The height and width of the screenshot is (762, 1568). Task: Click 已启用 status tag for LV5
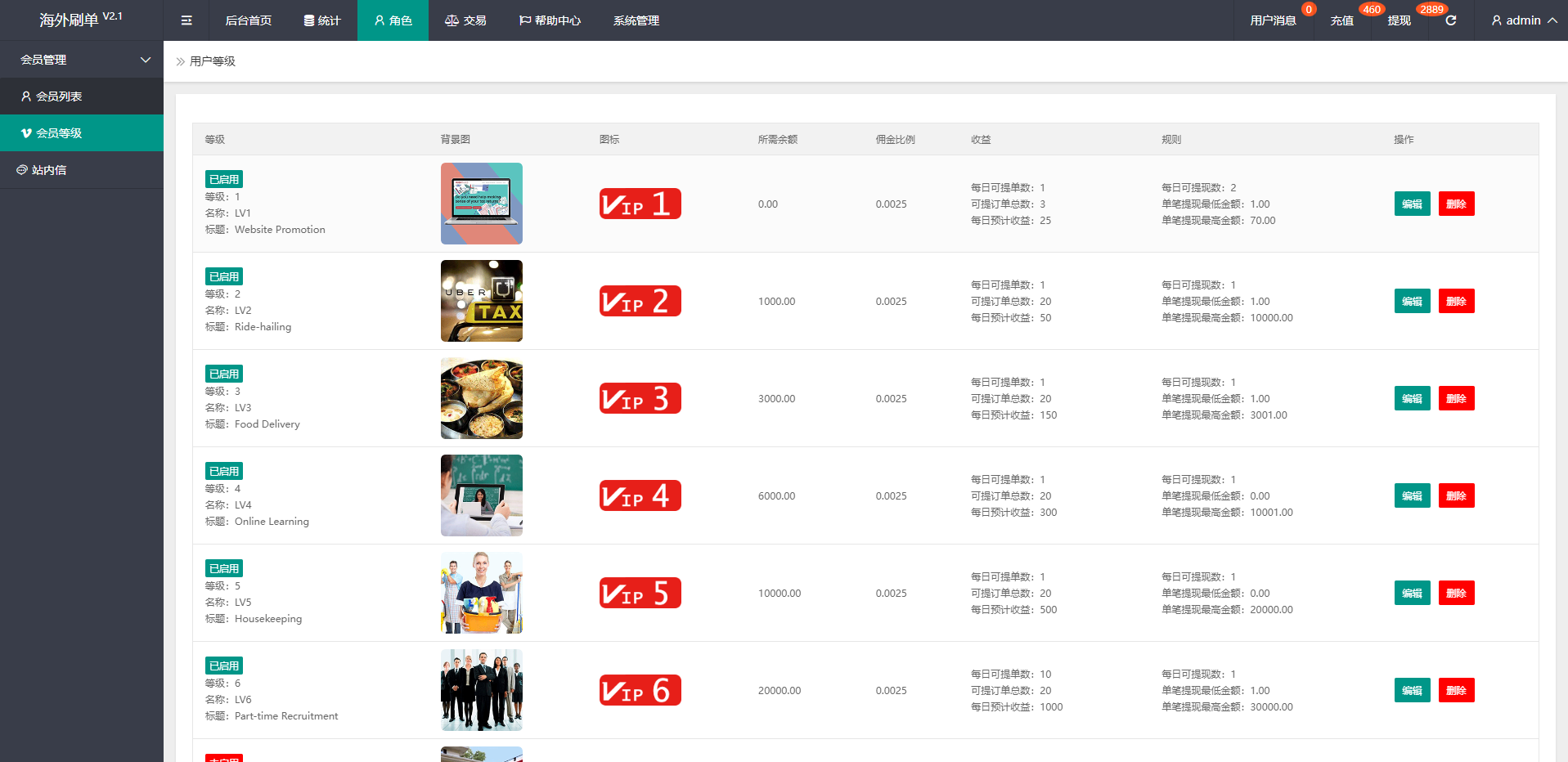click(223, 569)
